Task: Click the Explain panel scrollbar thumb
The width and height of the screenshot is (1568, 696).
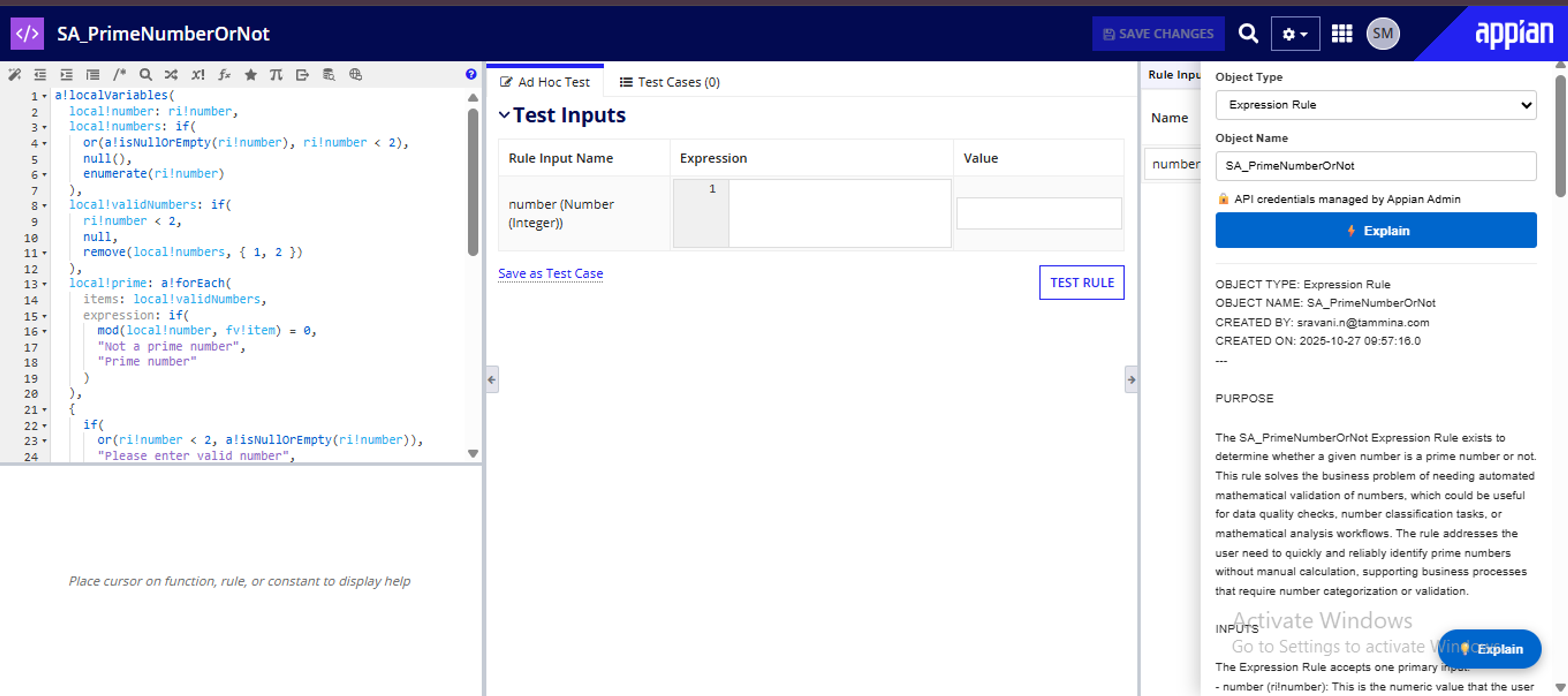Action: 1561,135
